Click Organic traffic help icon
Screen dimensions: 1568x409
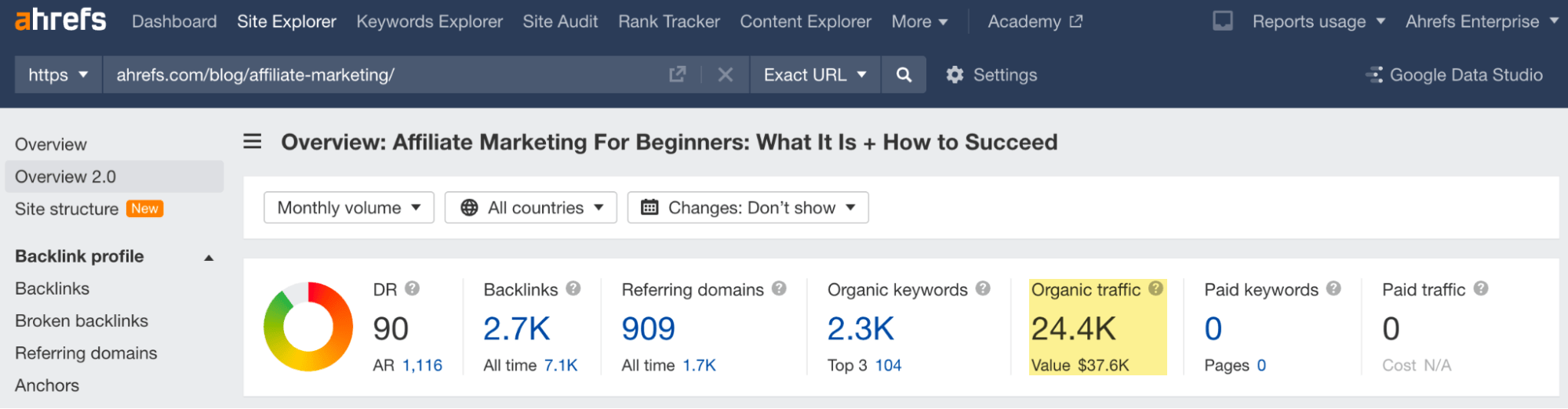(1155, 288)
